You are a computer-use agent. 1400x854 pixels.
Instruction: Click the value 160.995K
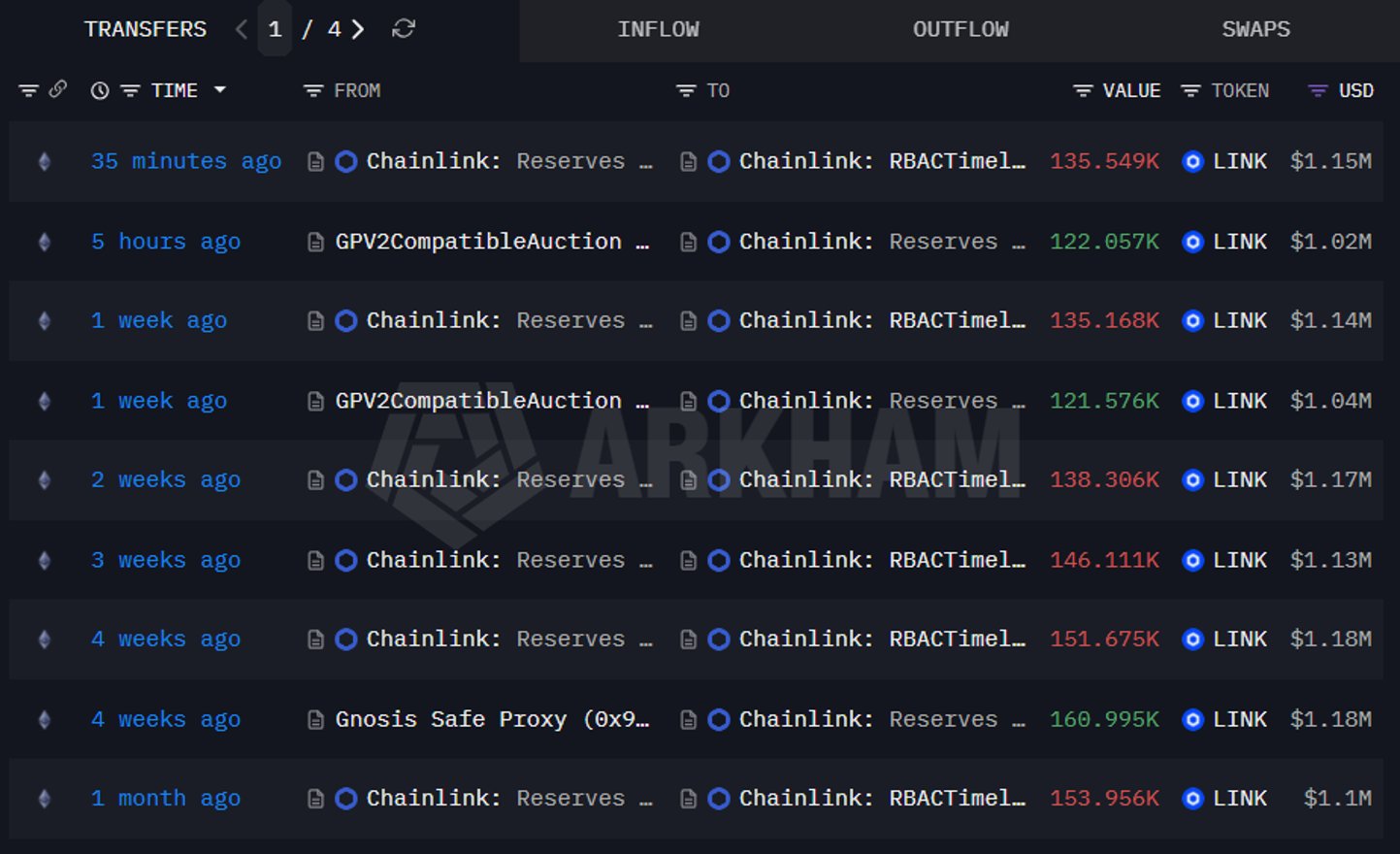[1104, 719]
